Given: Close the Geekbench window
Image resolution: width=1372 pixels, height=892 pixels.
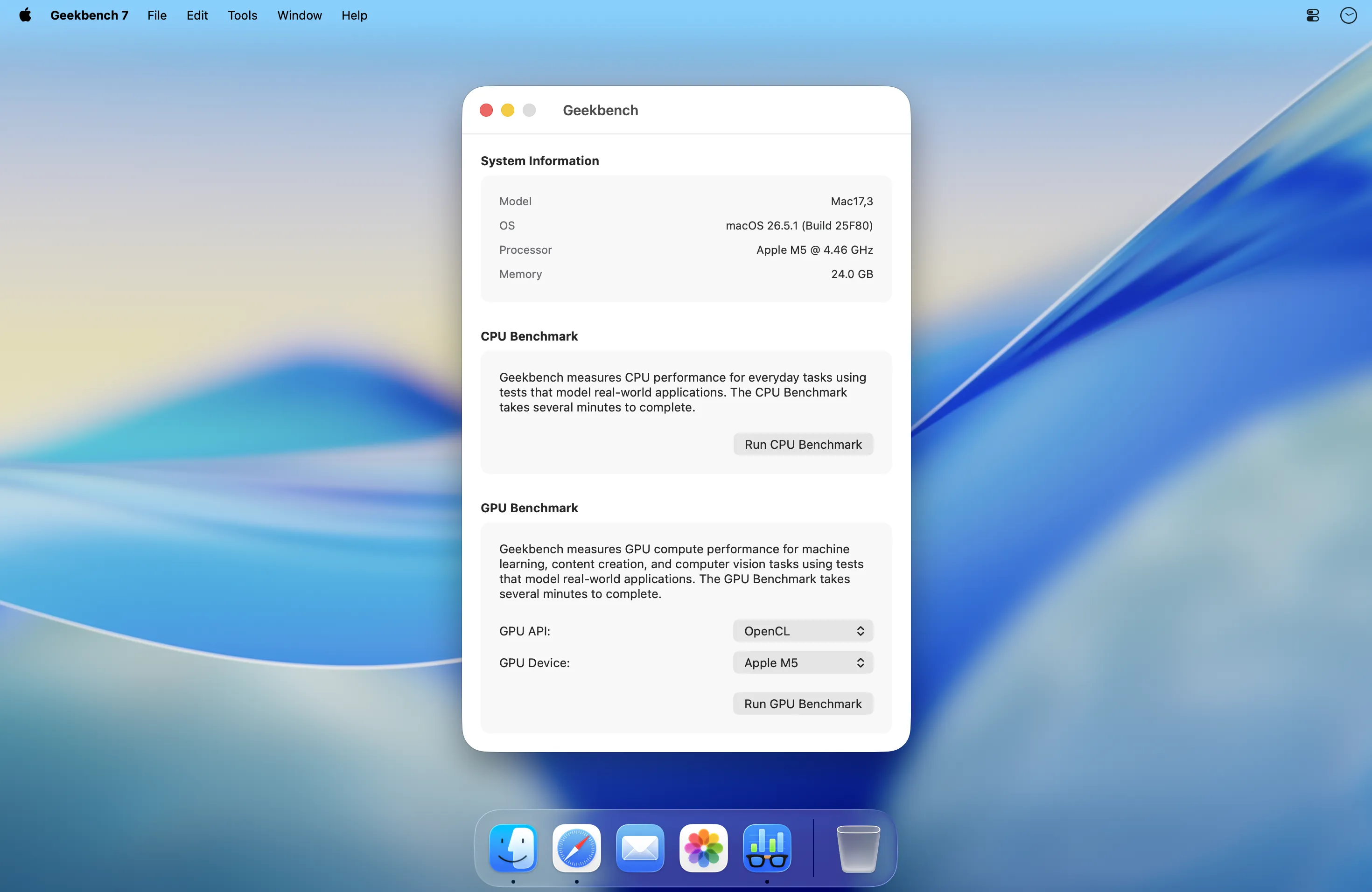Looking at the screenshot, I should click(x=486, y=110).
